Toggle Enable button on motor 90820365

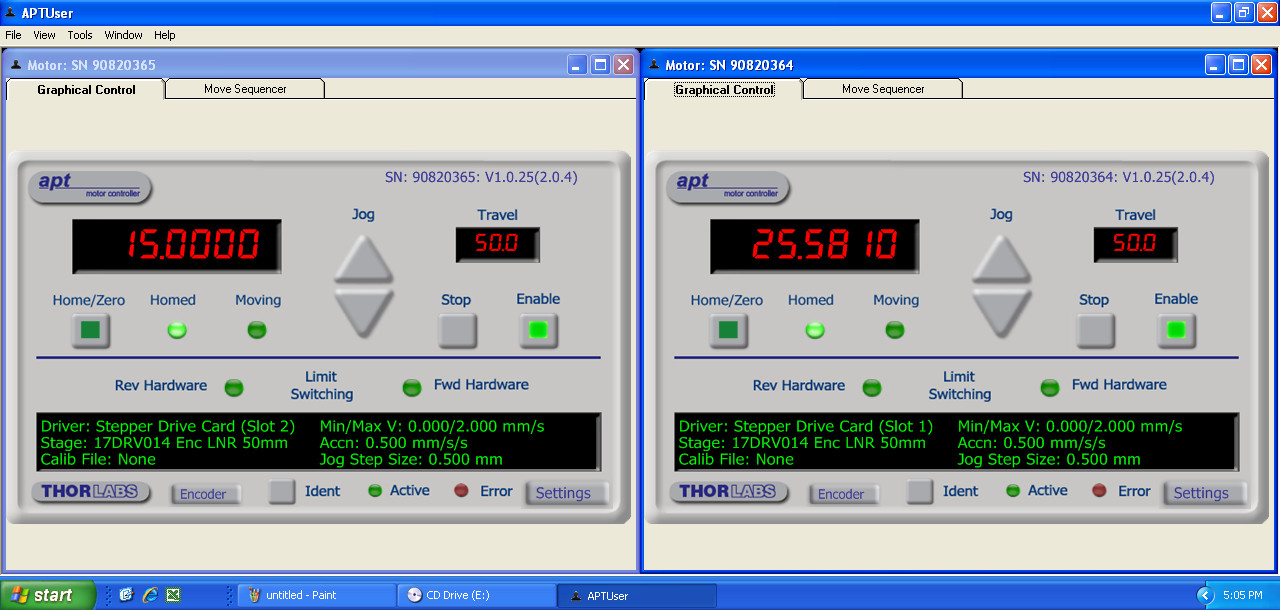538,330
